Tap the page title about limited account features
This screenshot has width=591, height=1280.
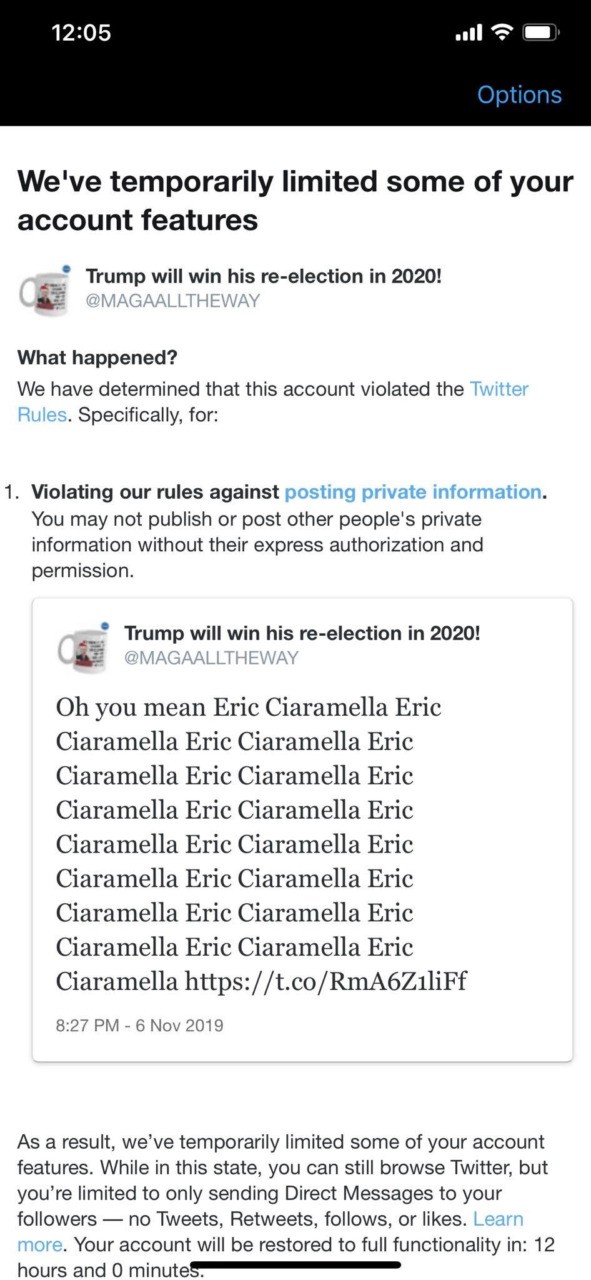[x=295, y=200]
